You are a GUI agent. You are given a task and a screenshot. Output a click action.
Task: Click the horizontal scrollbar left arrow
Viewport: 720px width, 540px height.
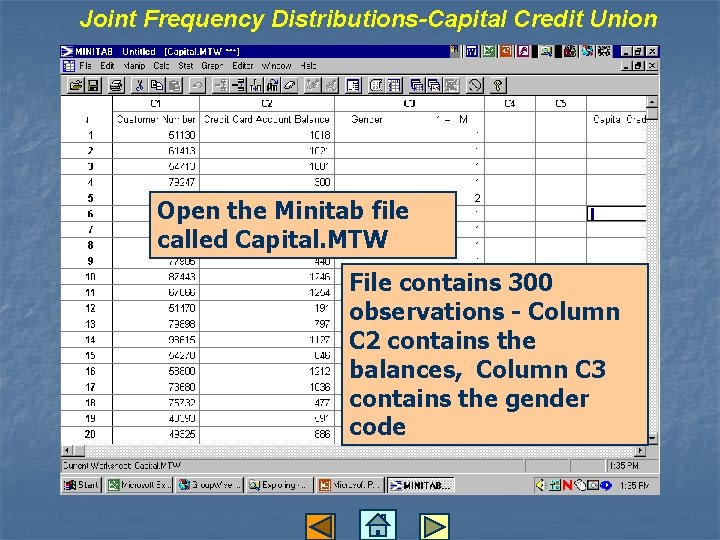pos(67,451)
